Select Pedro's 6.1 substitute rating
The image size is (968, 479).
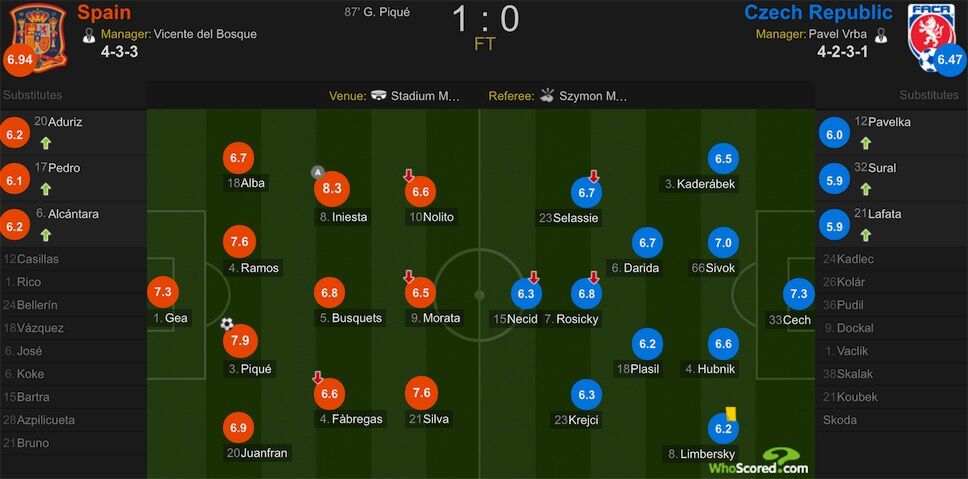point(15,180)
